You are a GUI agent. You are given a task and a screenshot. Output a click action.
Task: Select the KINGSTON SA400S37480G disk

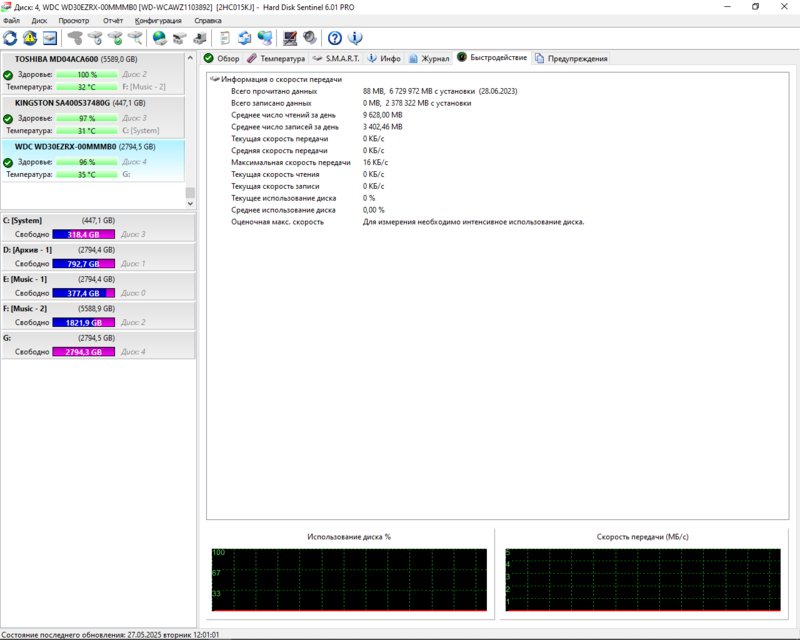[62, 102]
